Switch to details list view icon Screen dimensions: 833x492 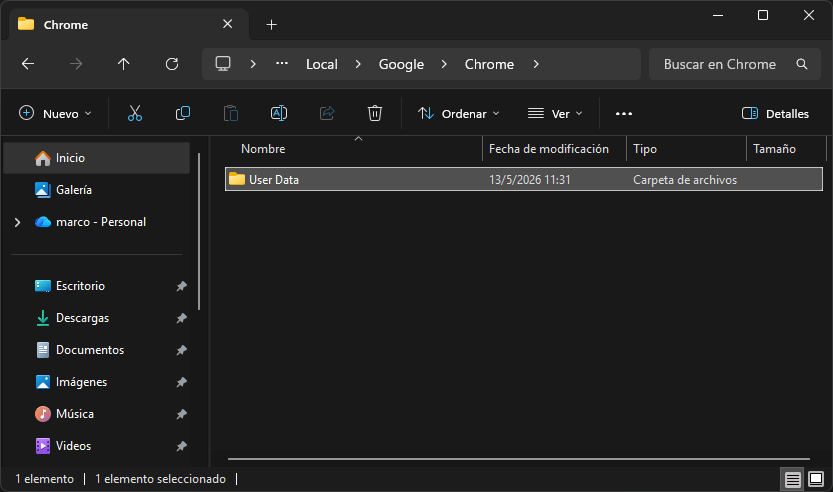pos(792,480)
